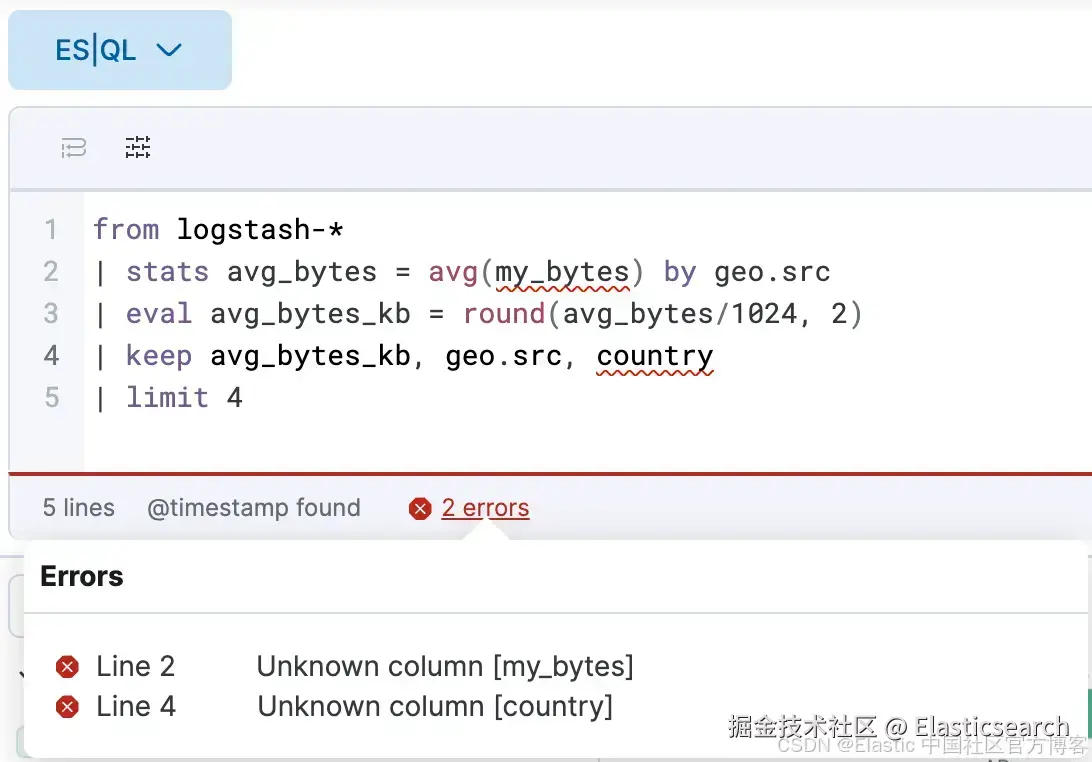
Task: Click the underlined my_bytes in the query
Action: (562, 272)
